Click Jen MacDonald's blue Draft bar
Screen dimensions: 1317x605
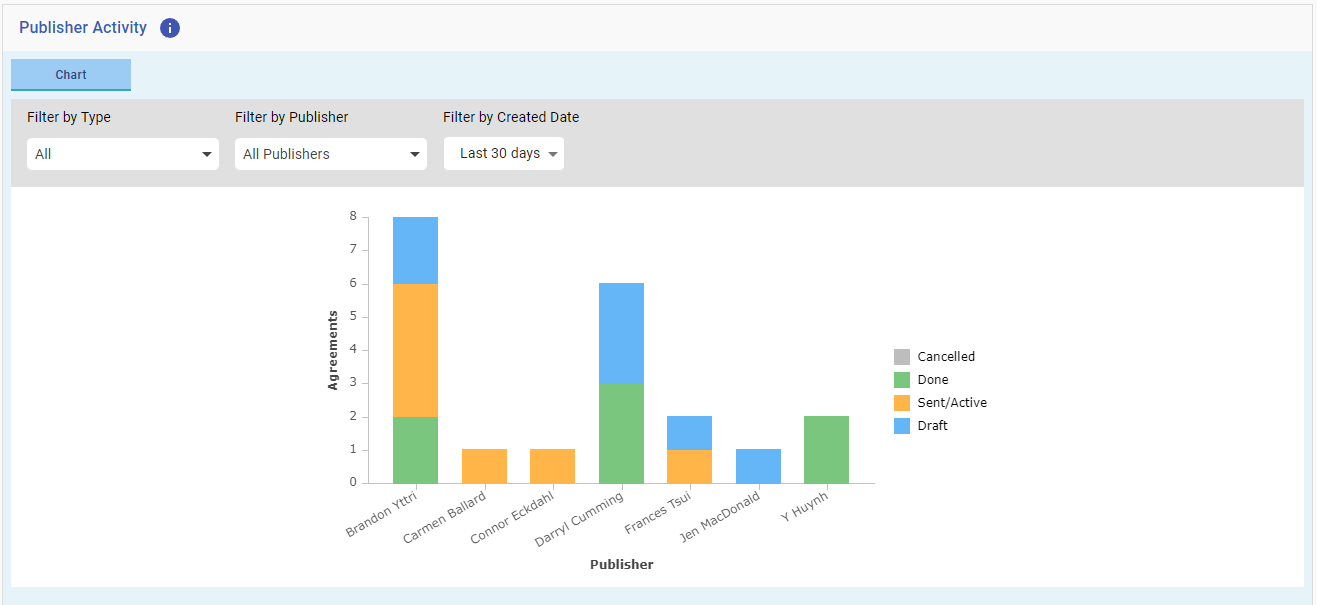758,466
